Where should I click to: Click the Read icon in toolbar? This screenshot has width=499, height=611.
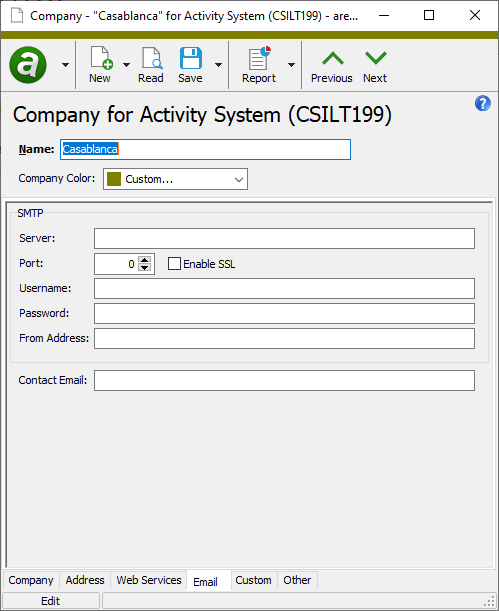click(152, 58)
